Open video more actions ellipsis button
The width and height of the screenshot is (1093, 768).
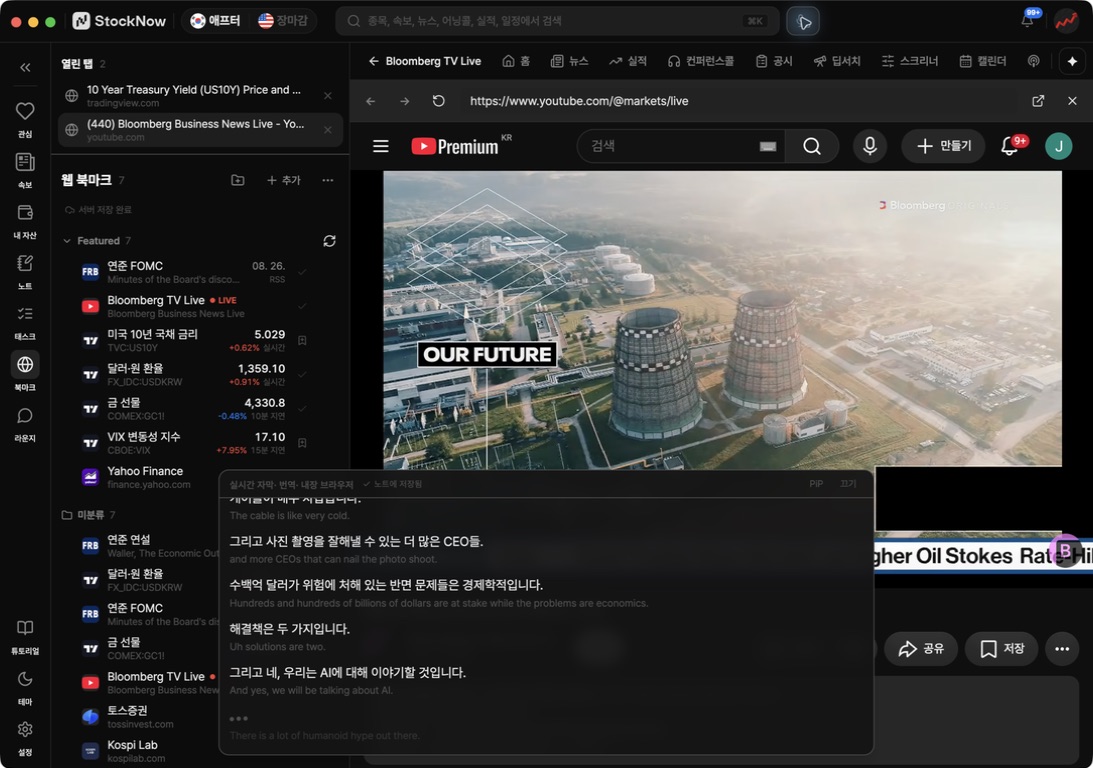tap(1062, 649)
